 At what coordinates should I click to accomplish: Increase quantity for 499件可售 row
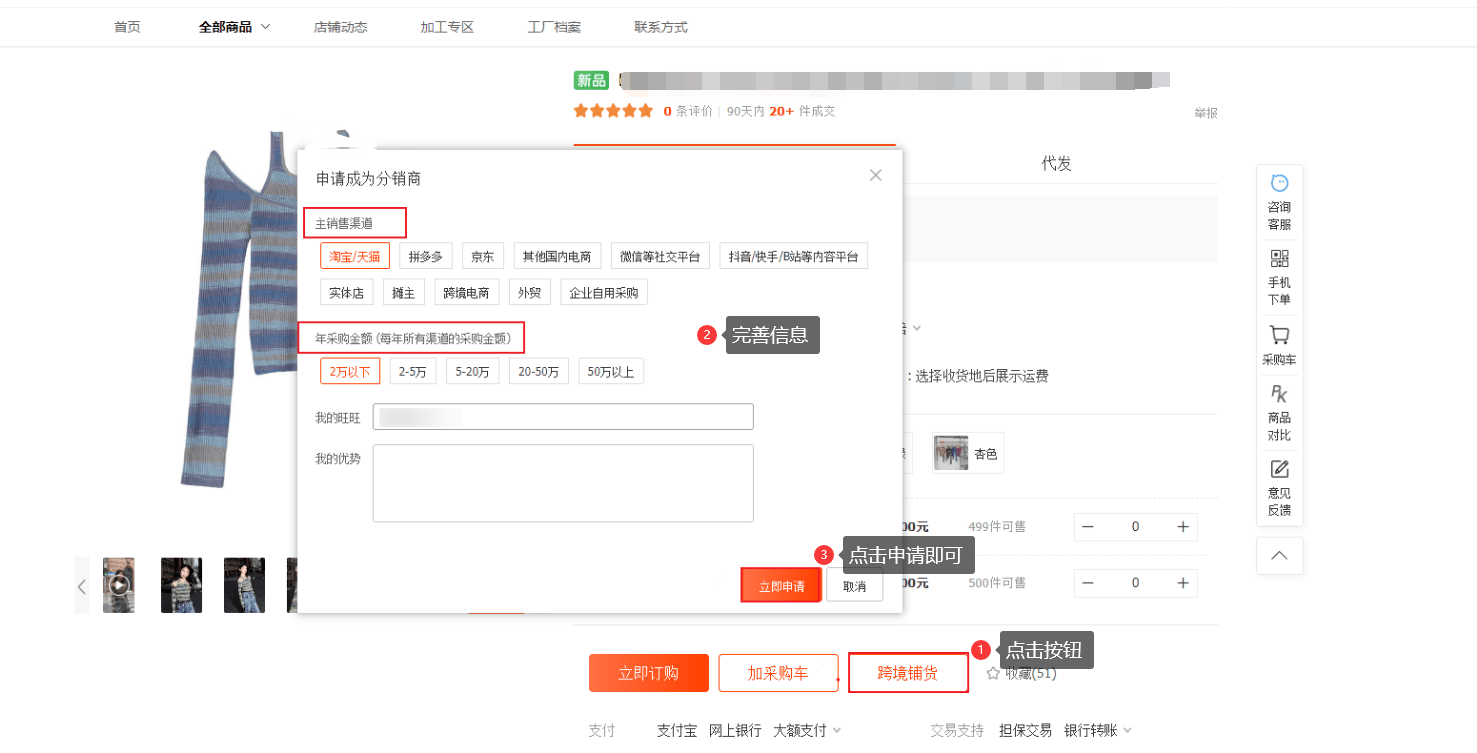pos(1182,527)
